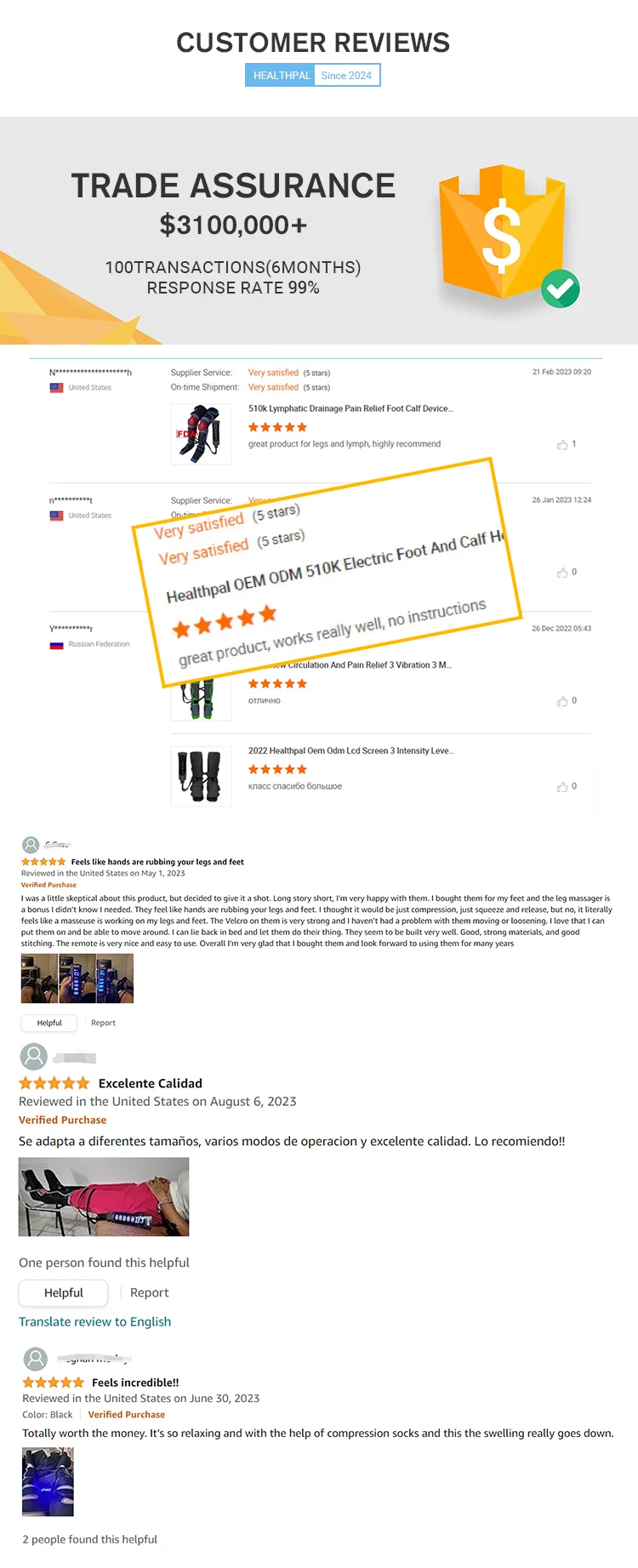Viewport: 638px width, 1568px height.
Task: Click Report link under May 1, 2023 review
Action: pyautogui.click(x=103, y=1023)
